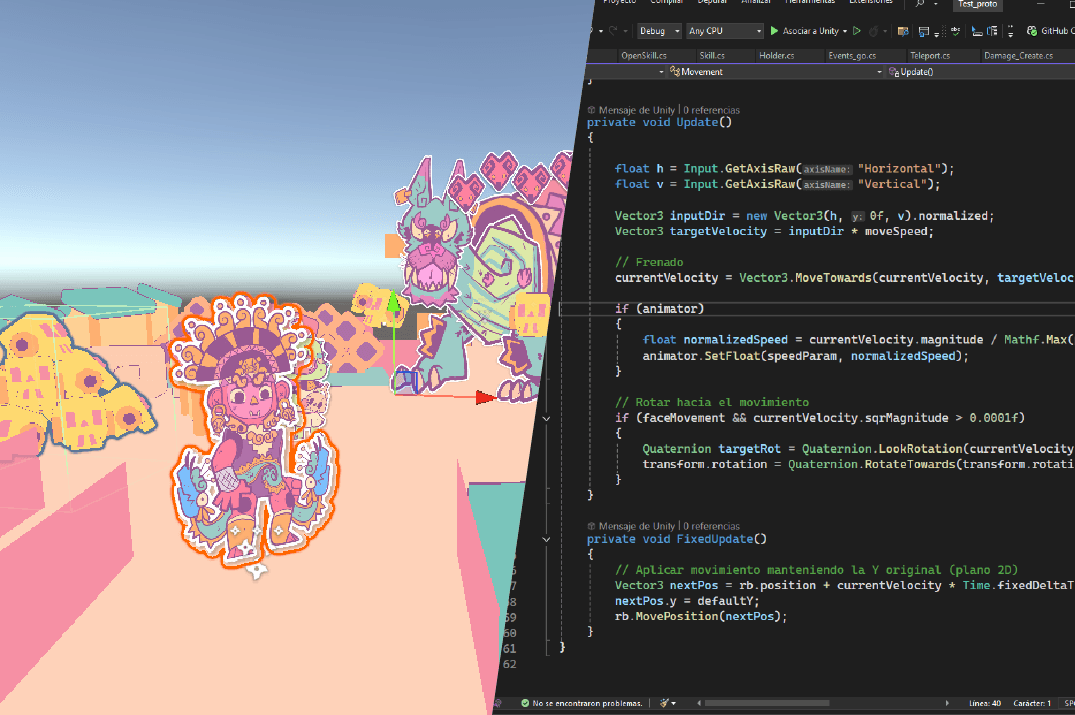
Task: Click the search magnifier icon in title bar
Action: [x=920, y=3]
